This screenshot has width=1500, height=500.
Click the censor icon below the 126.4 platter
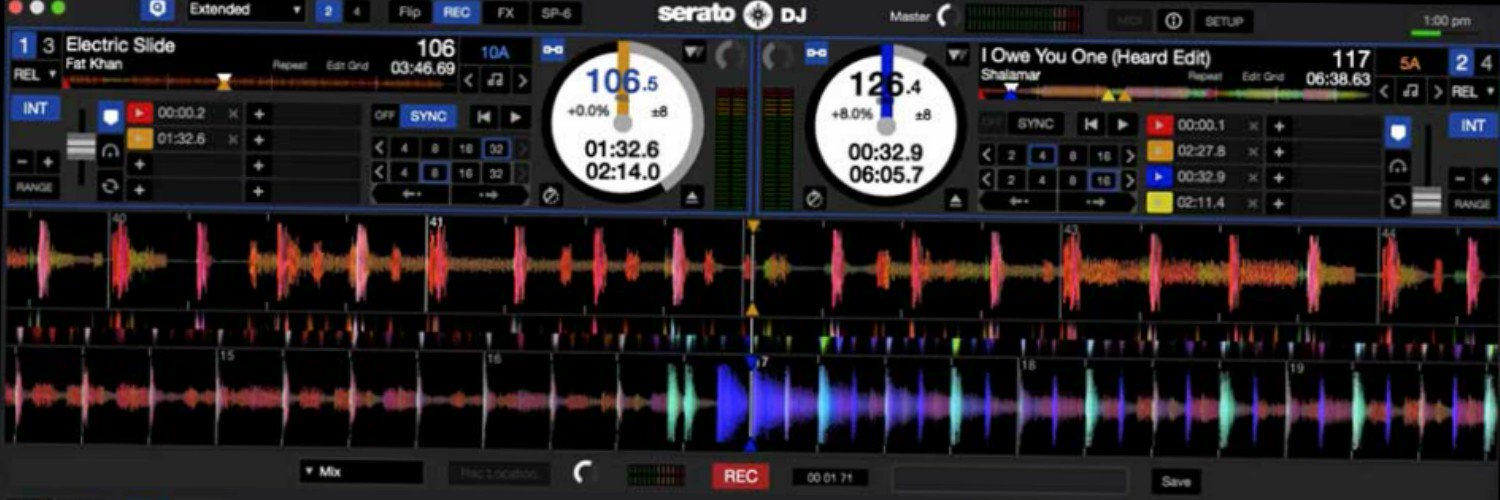coord(814,201)
